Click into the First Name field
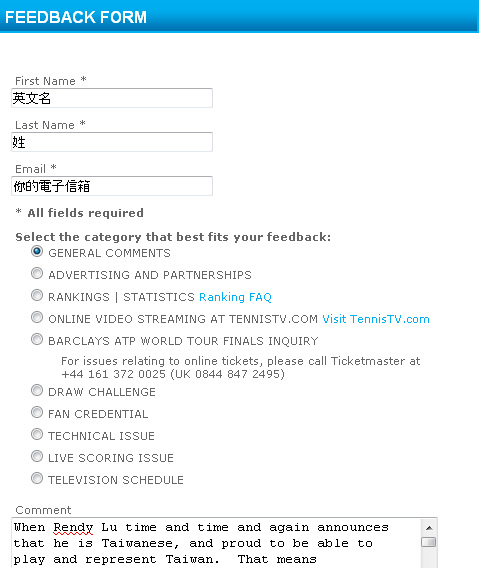The height and width of the screenshot is (568, 479). (x=112, y=98)
